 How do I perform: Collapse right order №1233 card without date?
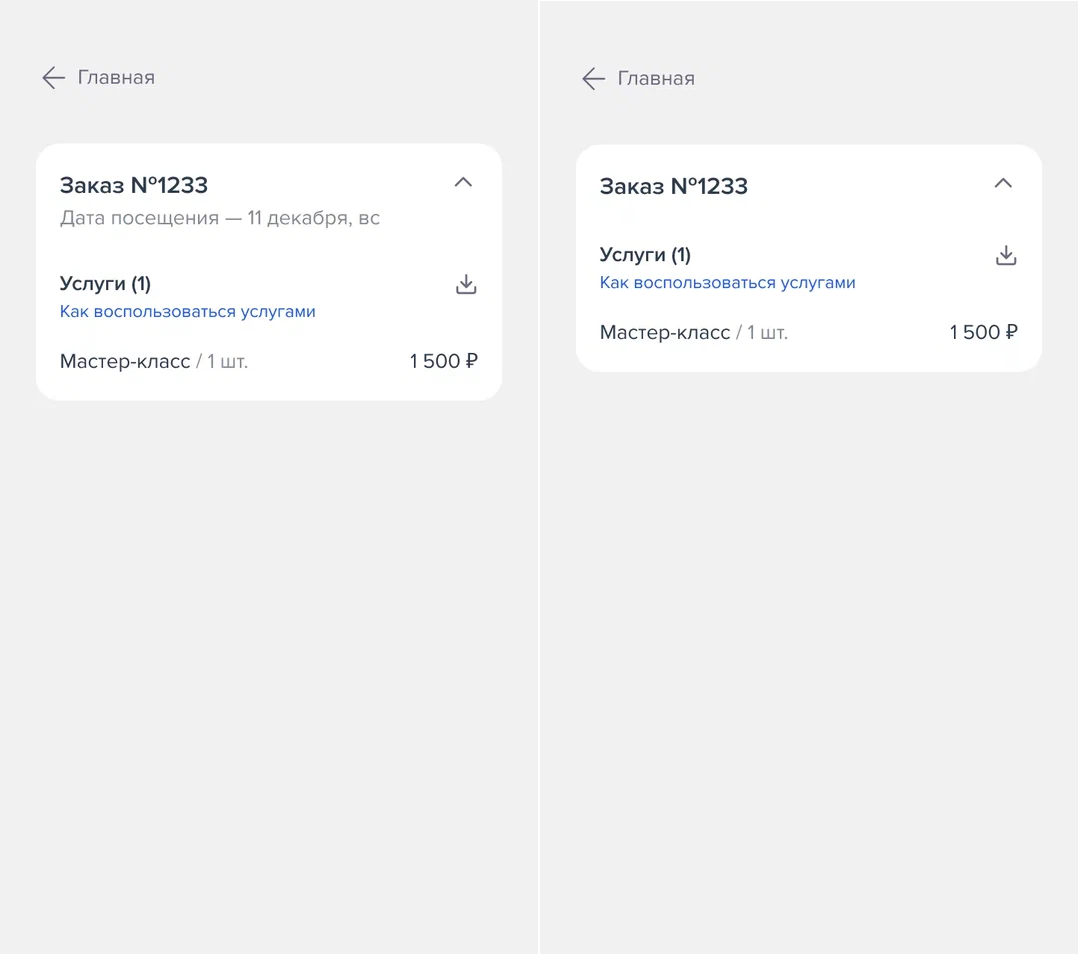pos(1003,183)
